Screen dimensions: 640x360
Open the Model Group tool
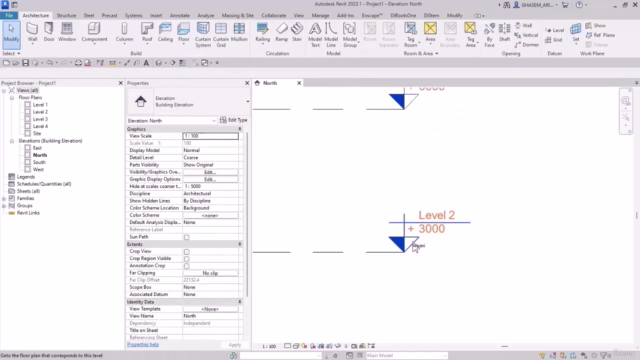350,35
